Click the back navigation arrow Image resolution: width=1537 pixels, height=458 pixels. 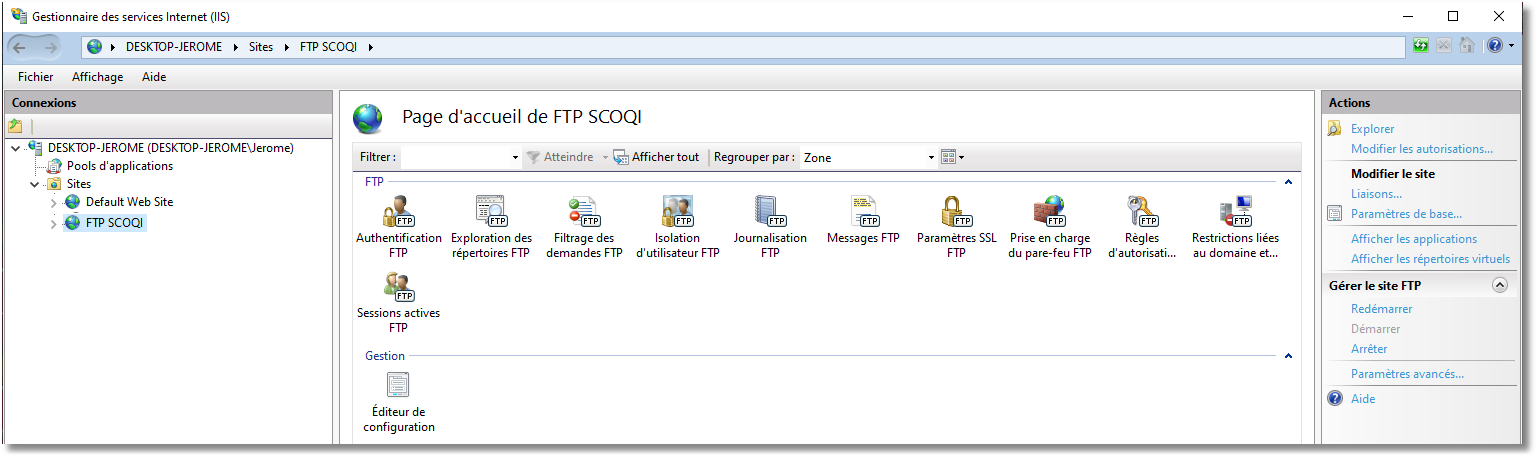coord(20,46)
